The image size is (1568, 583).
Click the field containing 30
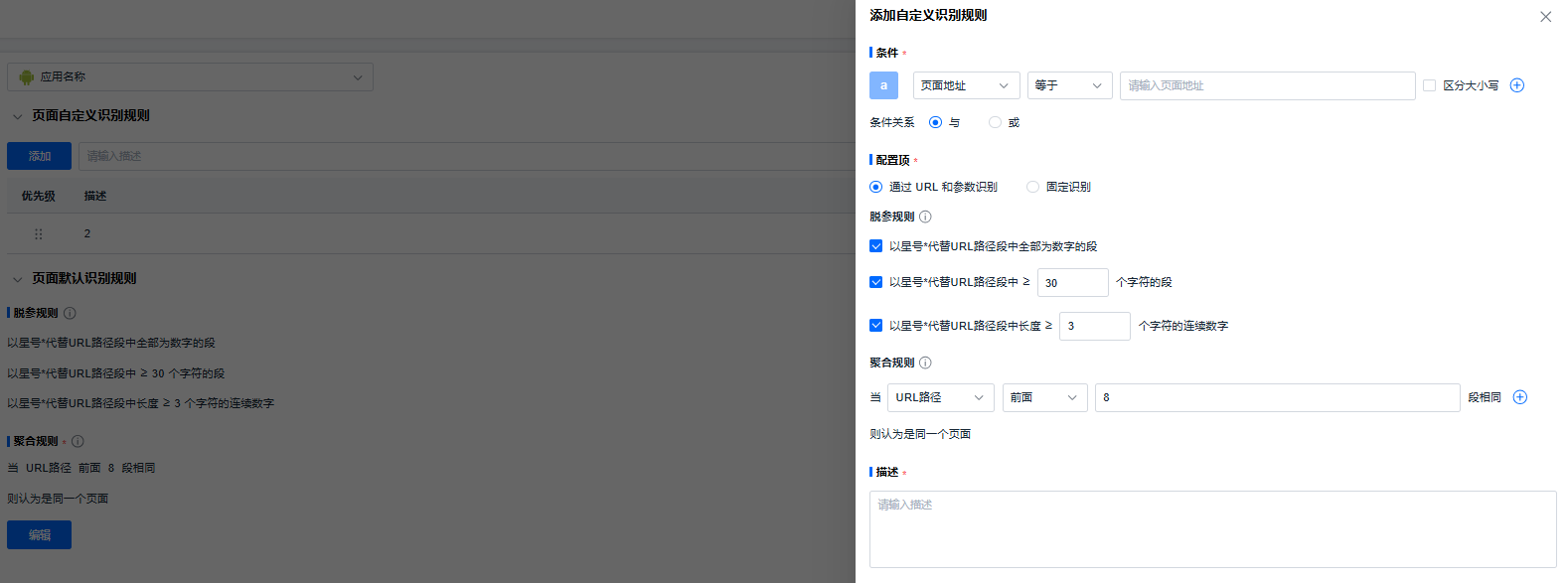point(1072,282)
